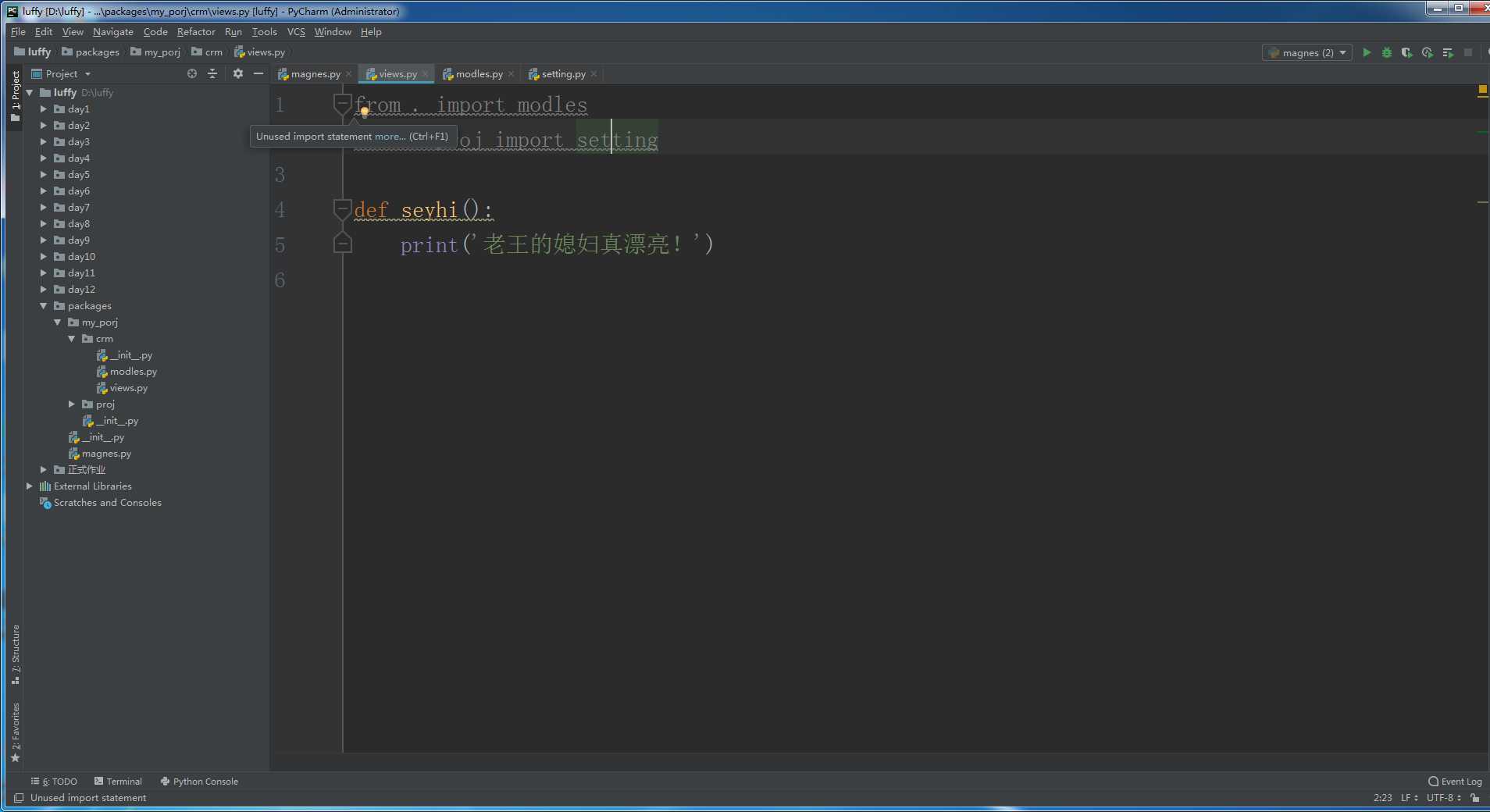Open the Refactor menu
This screenshot has width=1490, height=812.
196,31
